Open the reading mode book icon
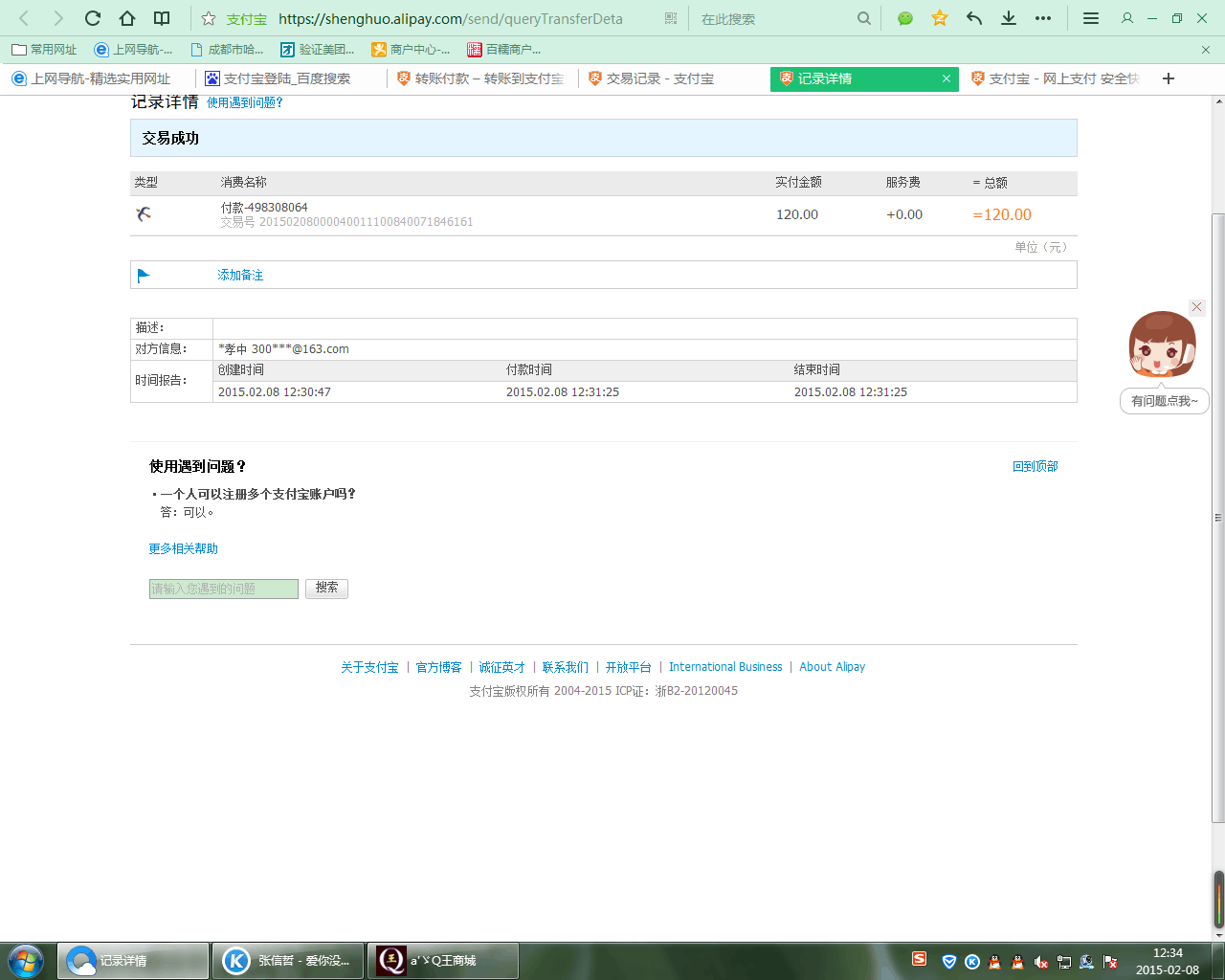 [x=162, y=18]
